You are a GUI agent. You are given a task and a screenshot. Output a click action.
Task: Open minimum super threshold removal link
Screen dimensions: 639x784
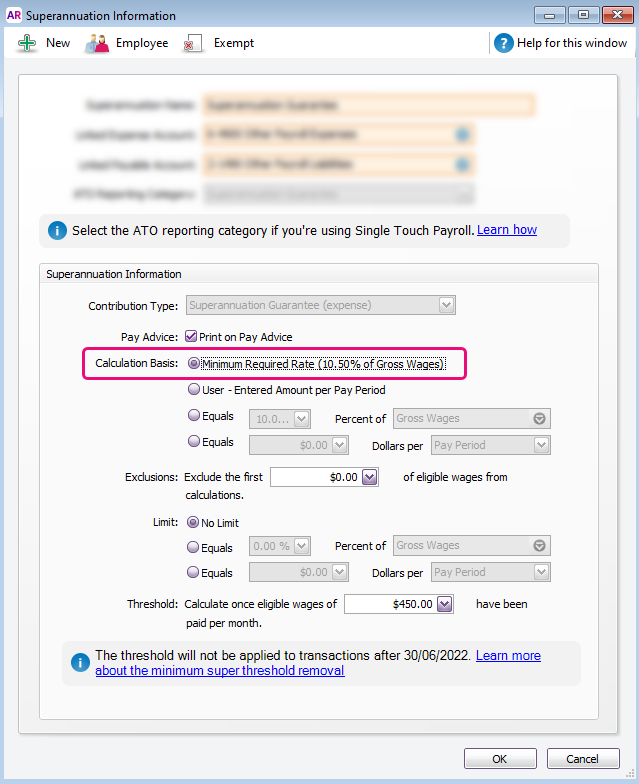click(x=220, y=671)
